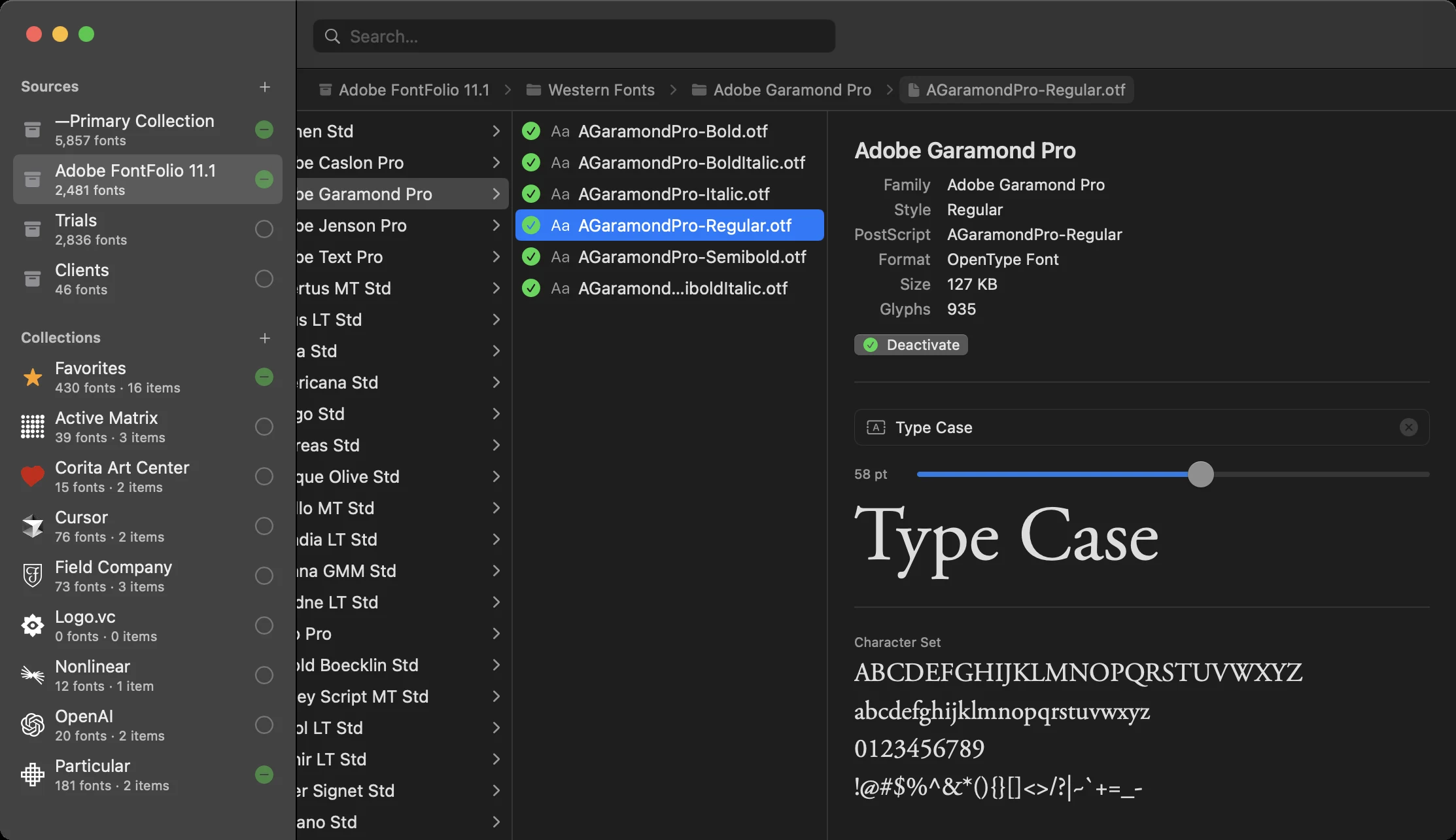Toggle activation of Primary Collection
Screen dimensions: 1456x840
(x=264, y=130)
